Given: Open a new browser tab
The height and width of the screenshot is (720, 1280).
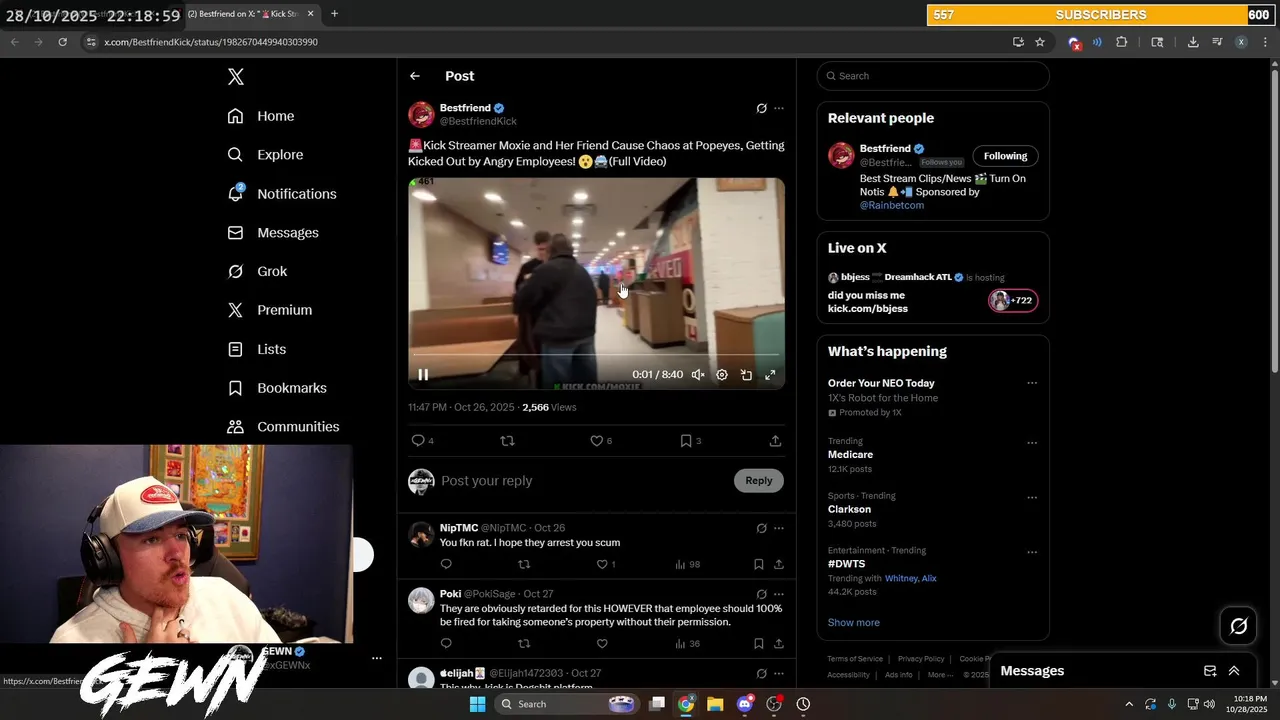Looking at the screenshot, I should pos(334,14).
